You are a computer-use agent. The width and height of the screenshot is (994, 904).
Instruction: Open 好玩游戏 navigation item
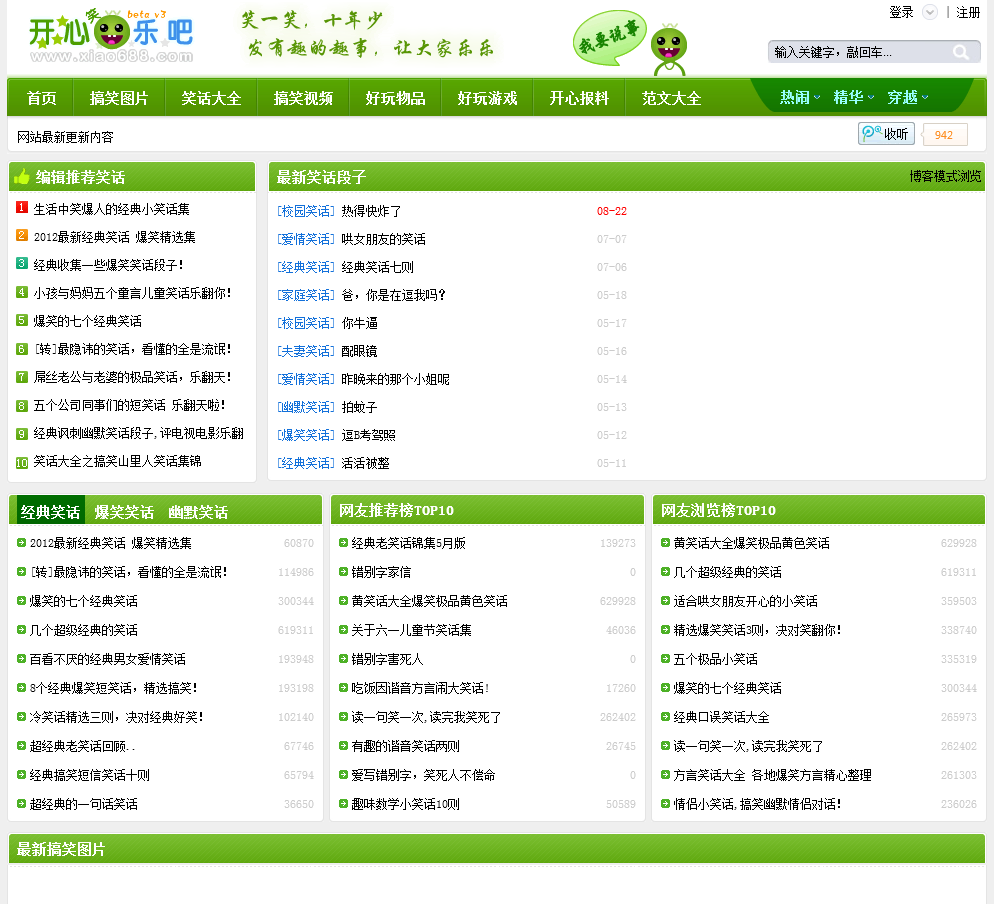[x=487, y=98]
